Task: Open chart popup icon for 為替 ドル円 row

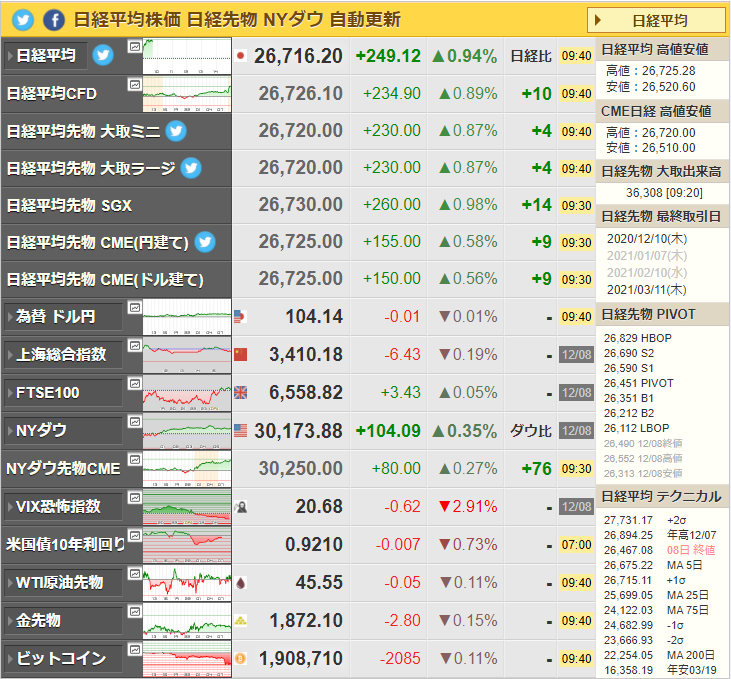Action: point(135,307)
